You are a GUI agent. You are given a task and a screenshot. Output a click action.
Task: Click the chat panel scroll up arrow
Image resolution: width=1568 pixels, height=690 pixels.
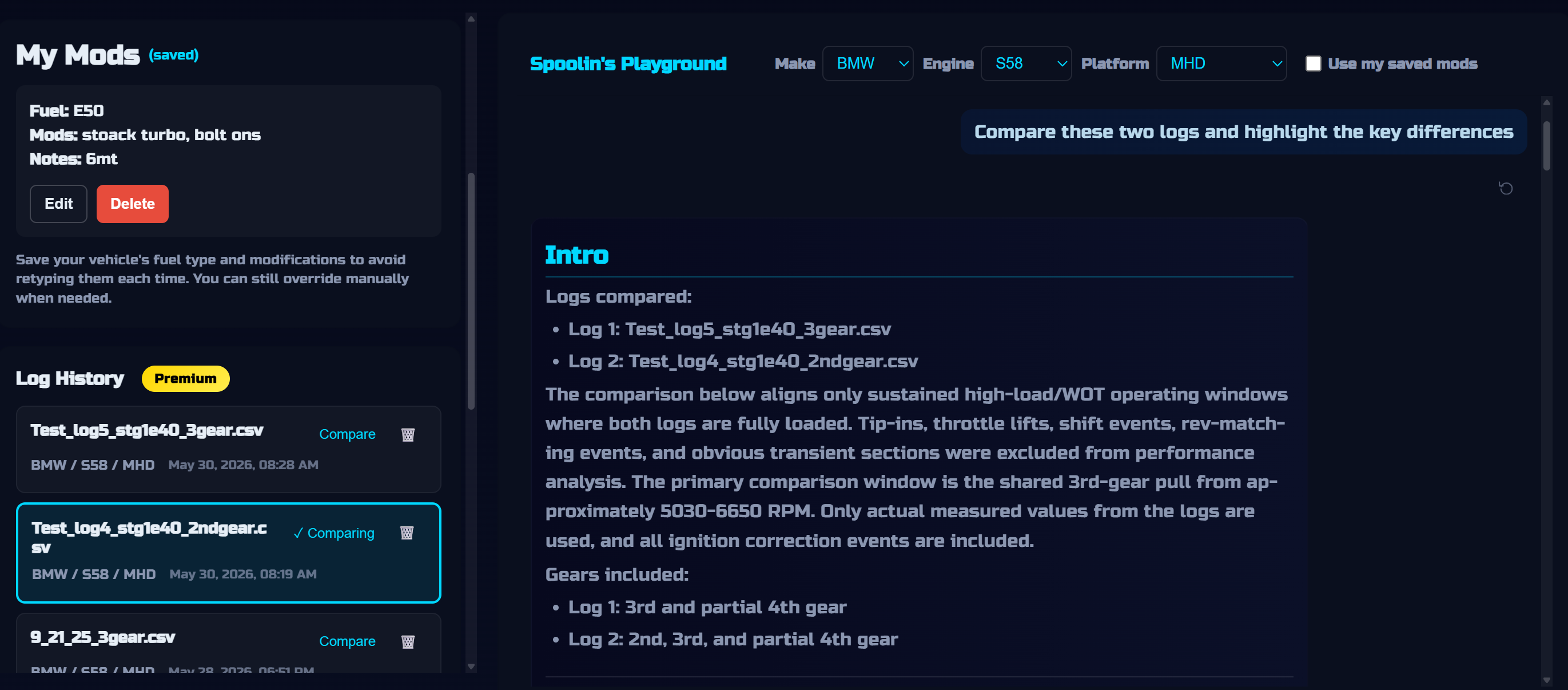tap(1546, 102)
